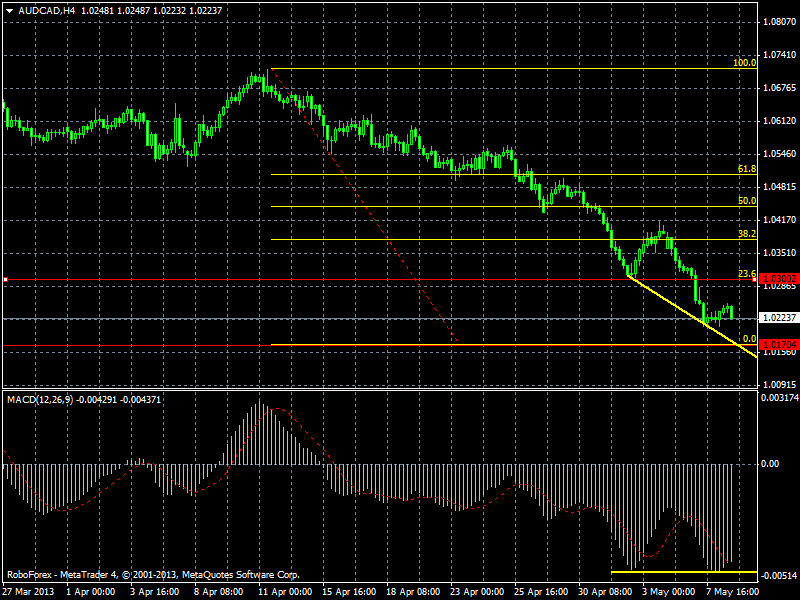Viewport: 800px width, 600px height.
Task: Select the Fibonacci 23.6 level label
Action: pyautogui.click(x=747, y=274)
